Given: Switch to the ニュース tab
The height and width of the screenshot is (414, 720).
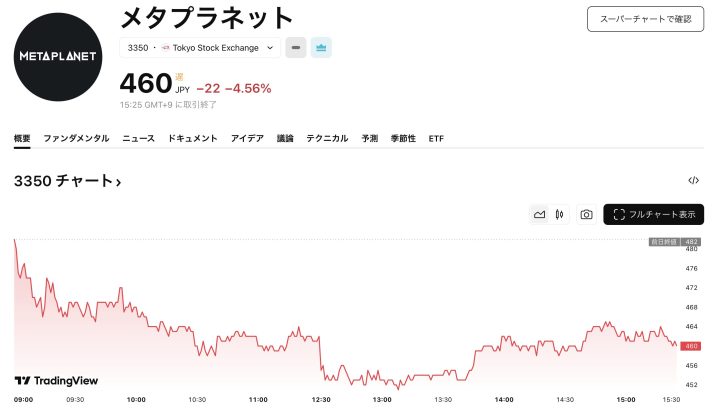Looking at the screenshot, I should [138, 138].
